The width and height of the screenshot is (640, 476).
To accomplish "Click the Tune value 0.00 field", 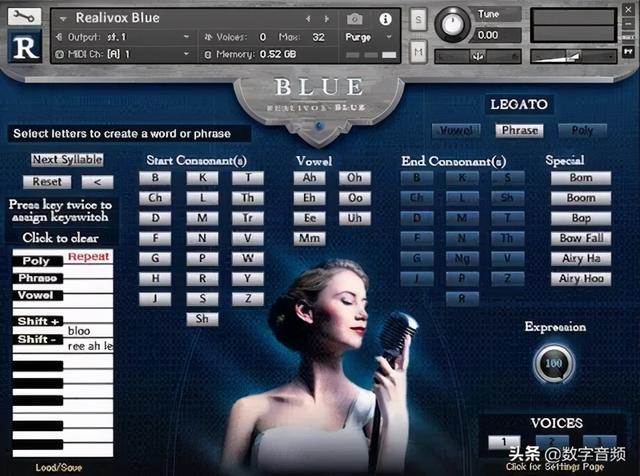I will pyautogui.click(x=497, y=36).
